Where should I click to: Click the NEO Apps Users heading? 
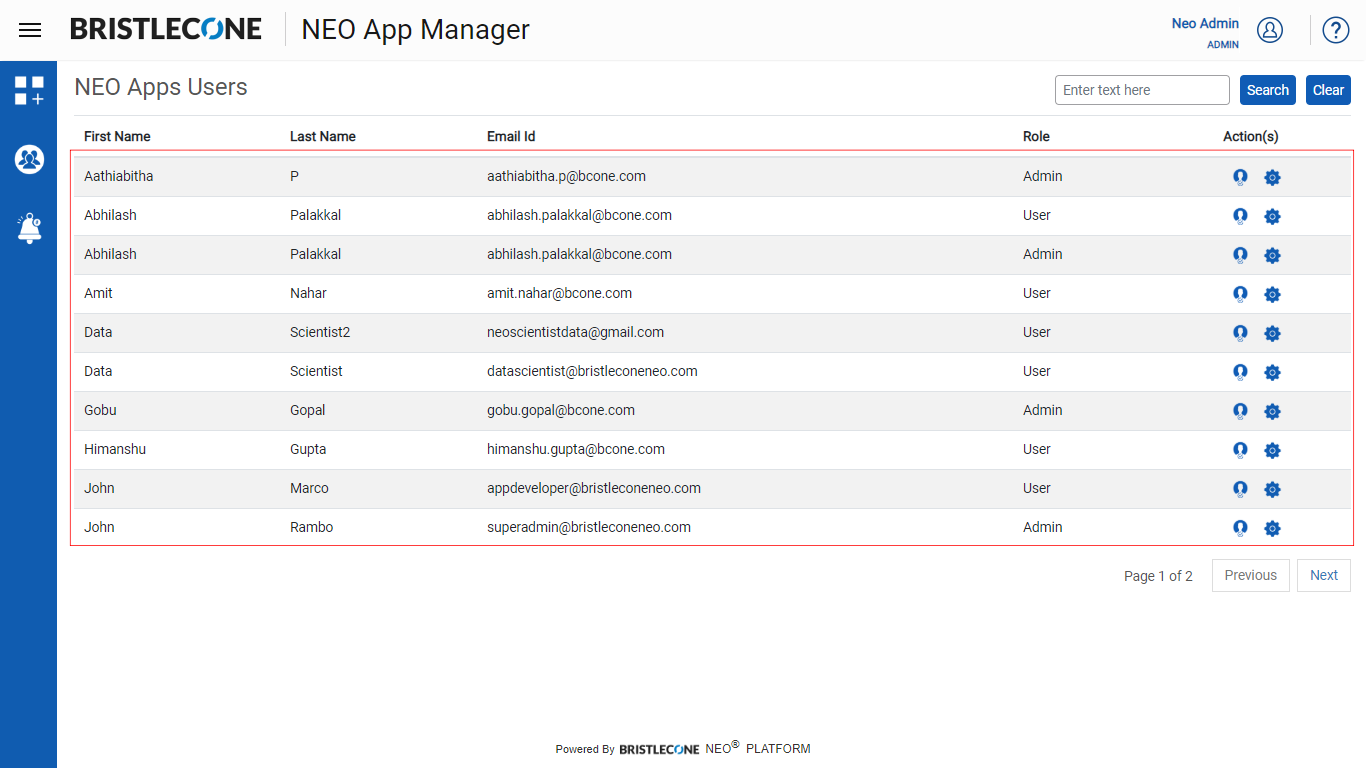tap(161, 87)
